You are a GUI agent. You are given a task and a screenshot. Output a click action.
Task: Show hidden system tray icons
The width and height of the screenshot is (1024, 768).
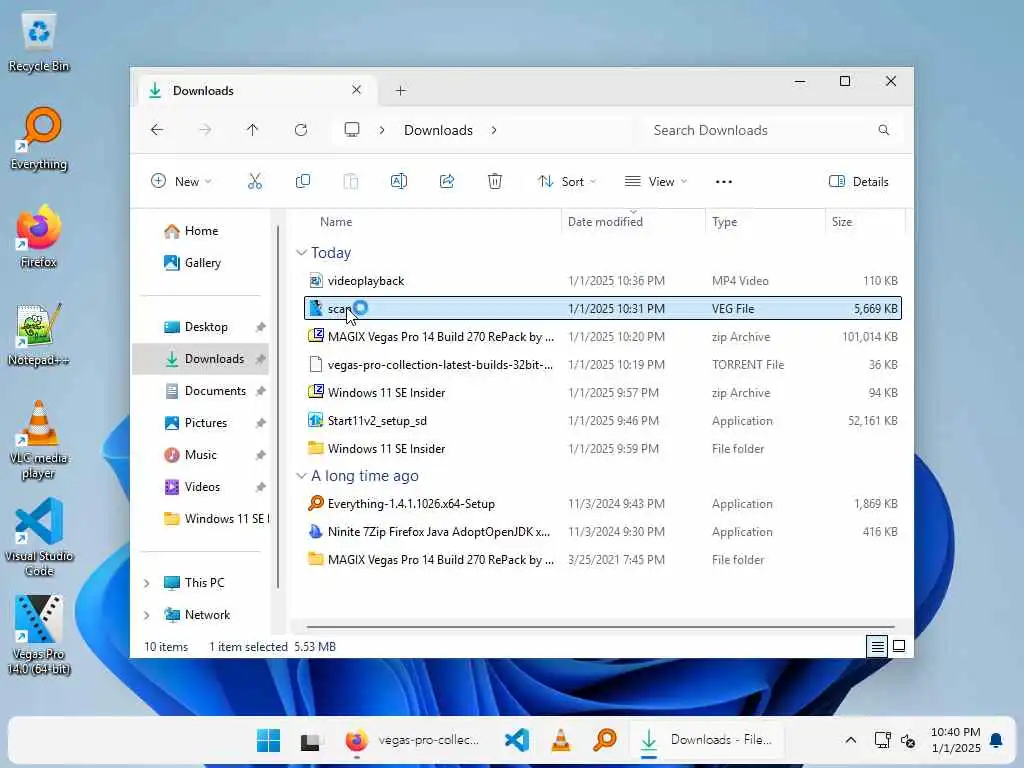click(850, 740)
